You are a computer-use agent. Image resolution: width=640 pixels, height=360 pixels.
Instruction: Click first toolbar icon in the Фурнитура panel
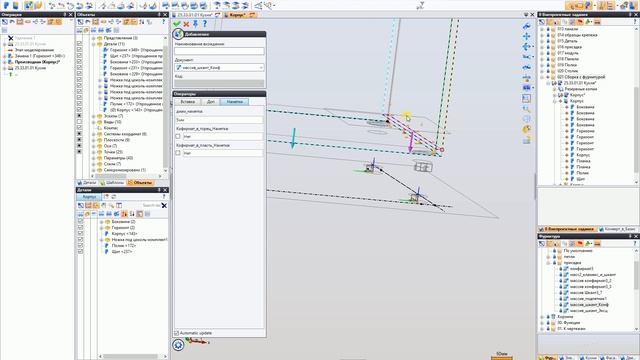pos(542,243)
